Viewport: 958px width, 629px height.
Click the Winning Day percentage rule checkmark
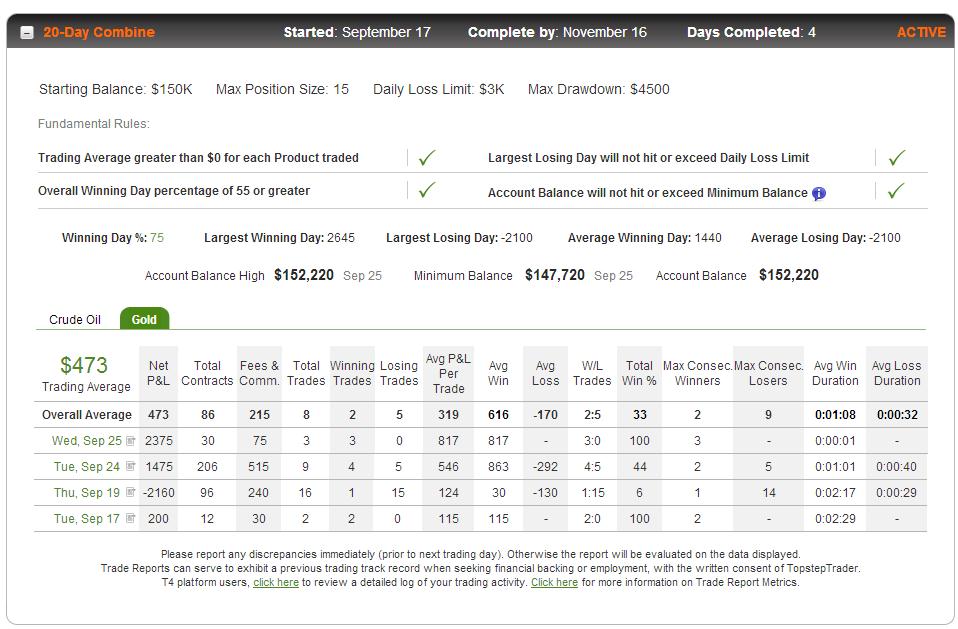[426, 190]
